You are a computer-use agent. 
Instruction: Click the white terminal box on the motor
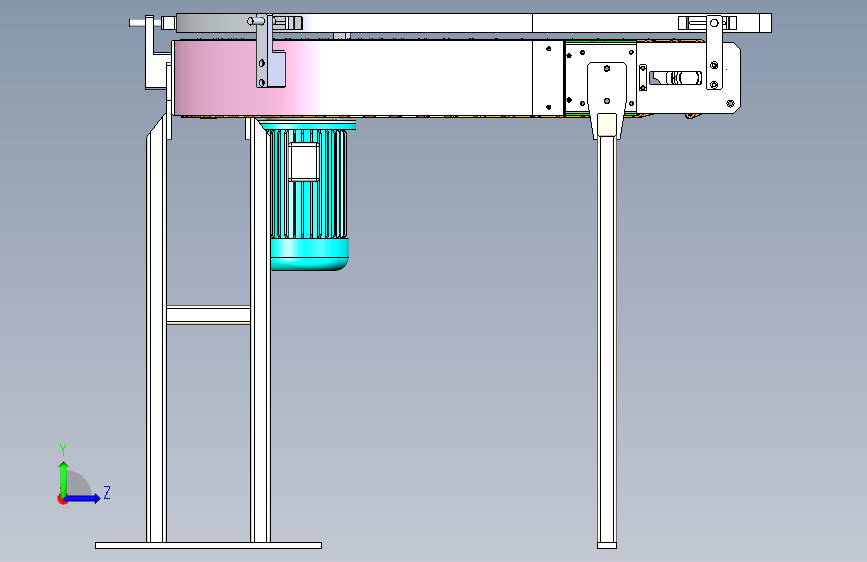pos(304,162)
